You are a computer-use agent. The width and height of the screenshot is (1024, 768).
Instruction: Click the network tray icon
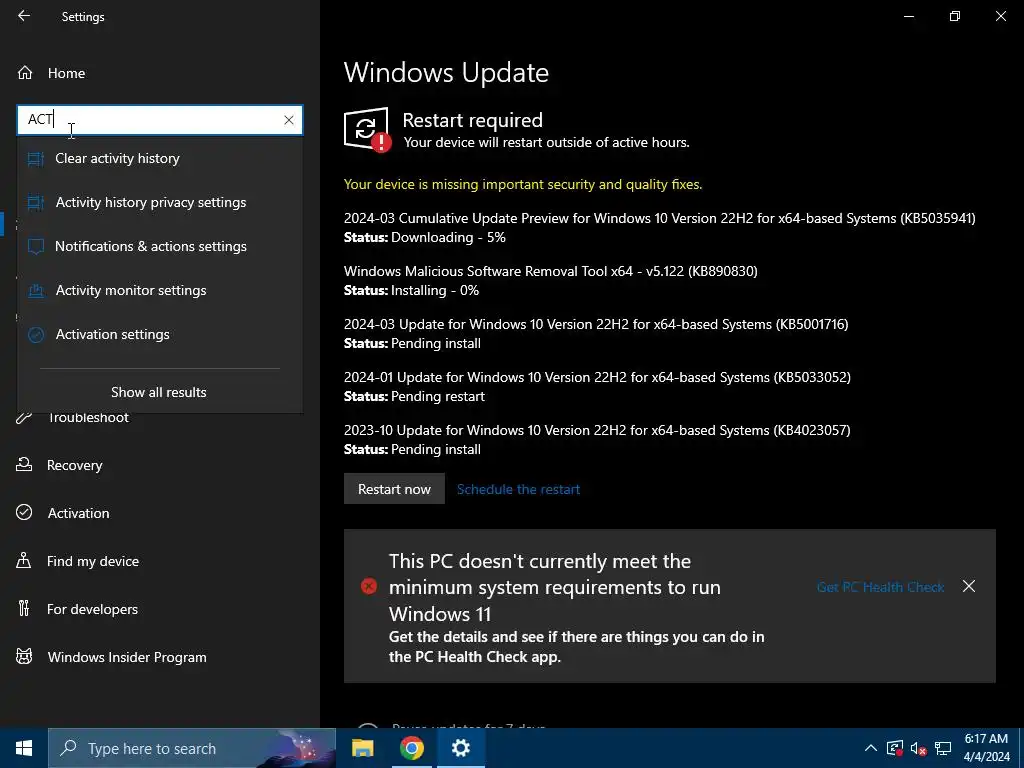(x=942, y=748)
